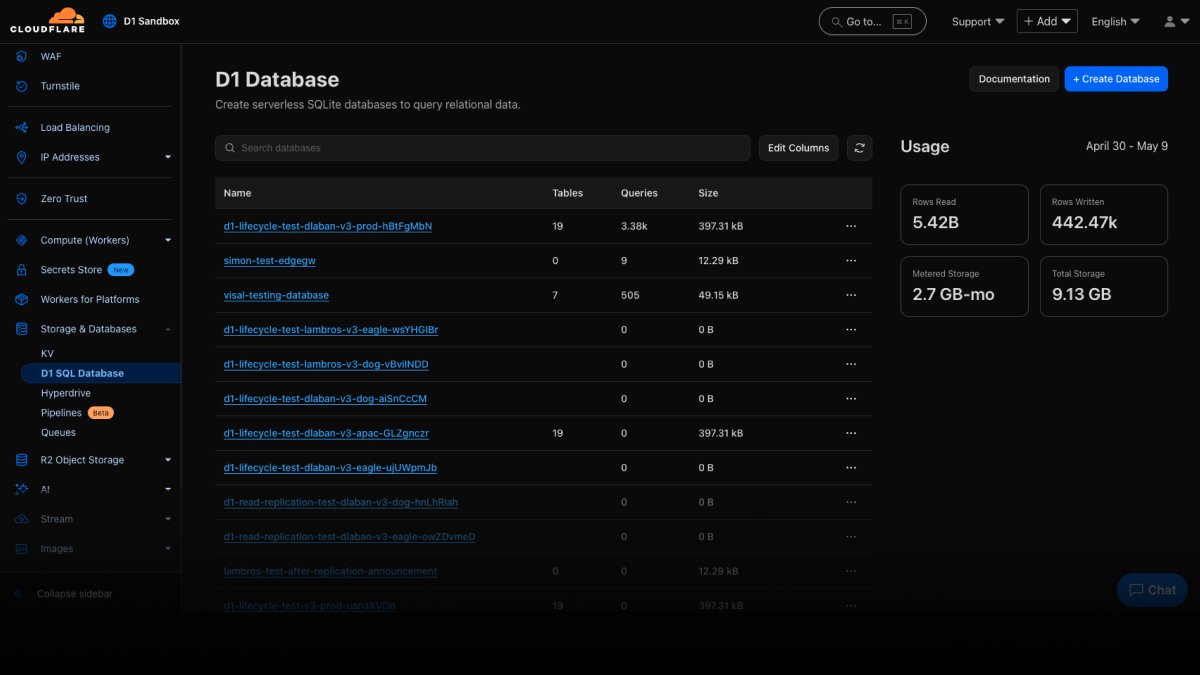Open d1-read-replication-test-dlaban-v3-dog-hnLhRiah link

pos(341,502)
